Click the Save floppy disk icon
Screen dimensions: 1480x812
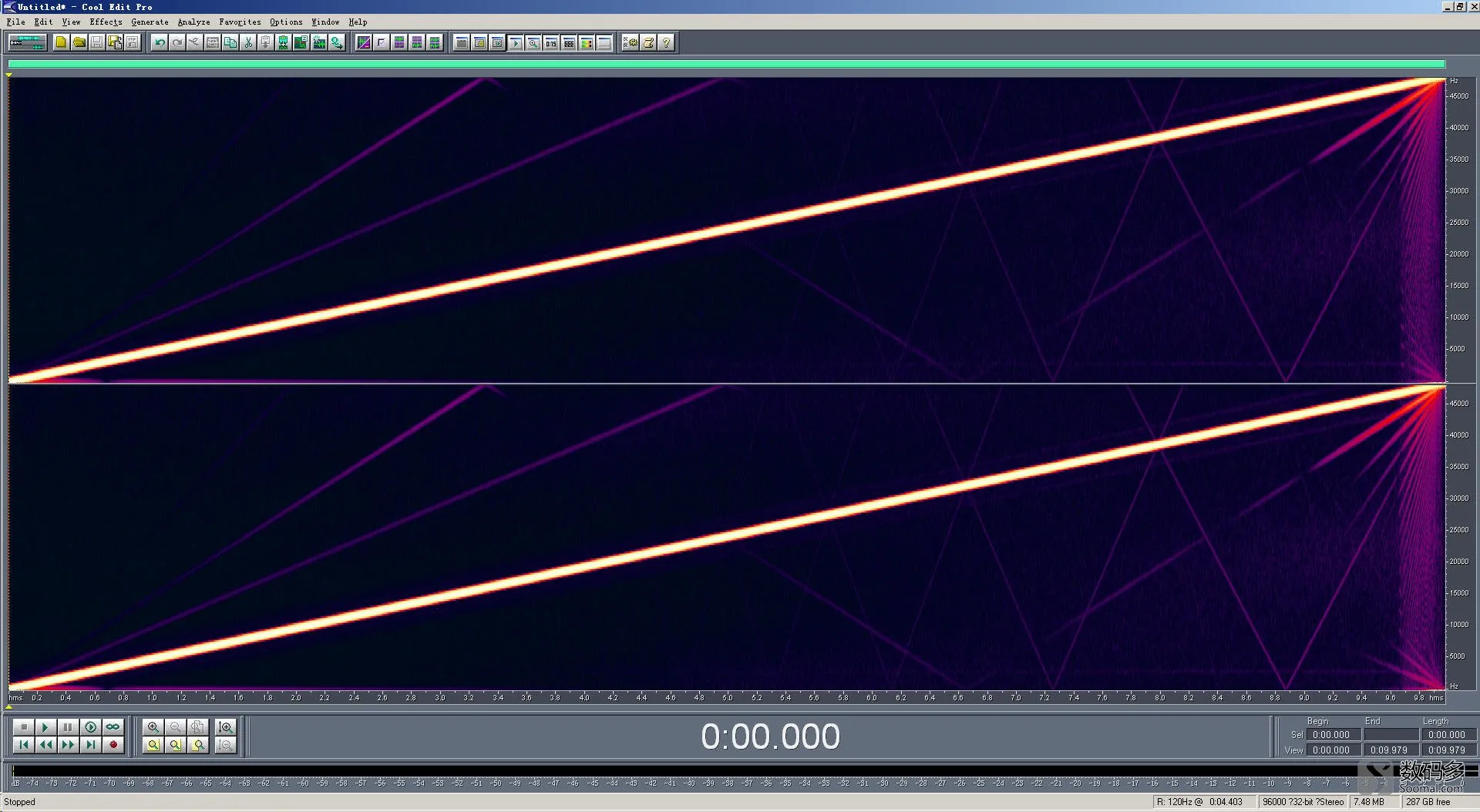click(96, 42)
